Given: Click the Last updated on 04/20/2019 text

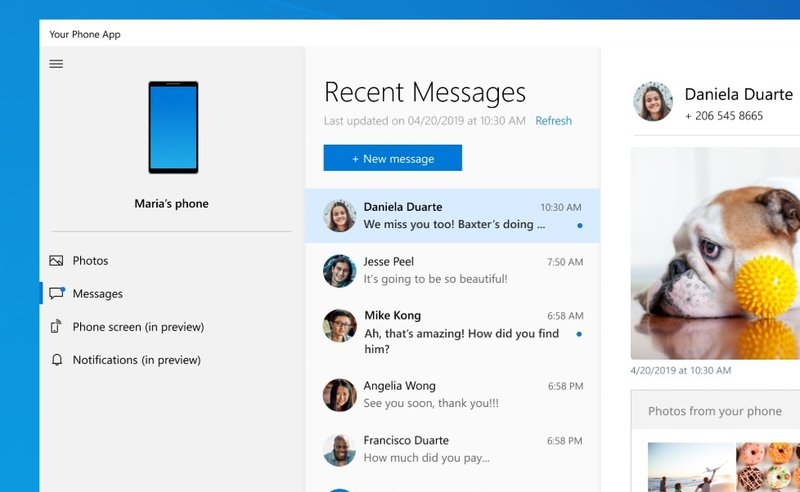Looking at the screenshot, I should 424,121.
